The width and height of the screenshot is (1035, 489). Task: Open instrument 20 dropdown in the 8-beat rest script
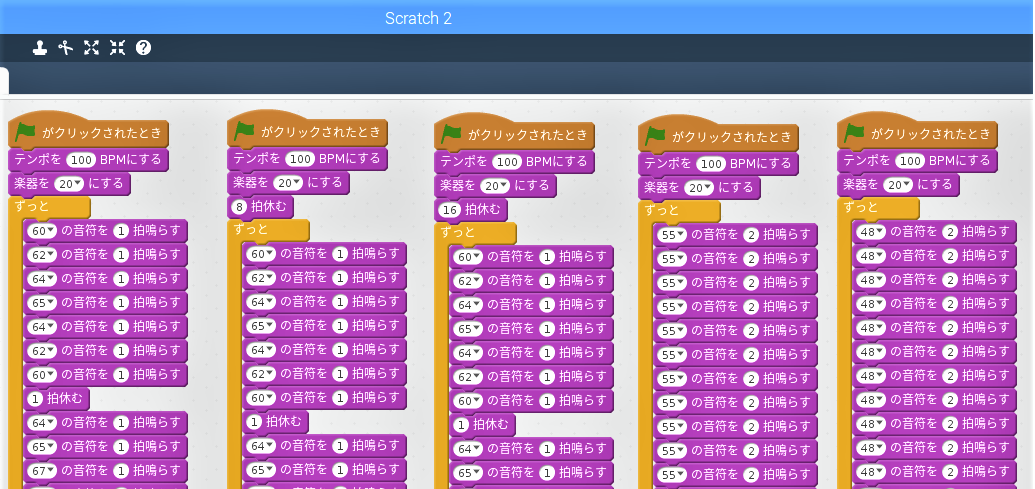(286, 182)
